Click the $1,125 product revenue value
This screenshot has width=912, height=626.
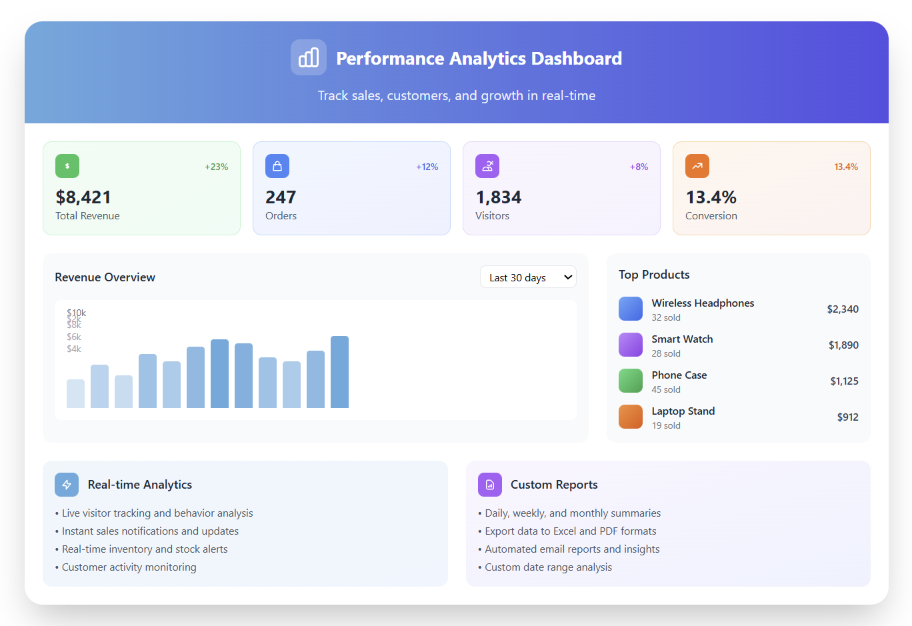[845, 381]
